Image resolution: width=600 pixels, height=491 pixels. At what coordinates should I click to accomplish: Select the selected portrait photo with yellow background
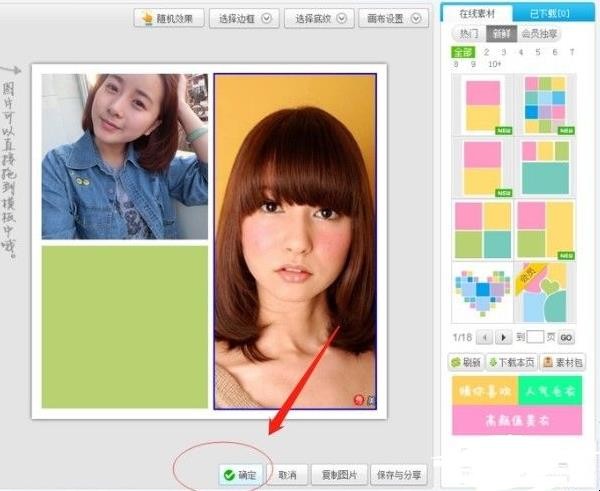pos(295,241)
